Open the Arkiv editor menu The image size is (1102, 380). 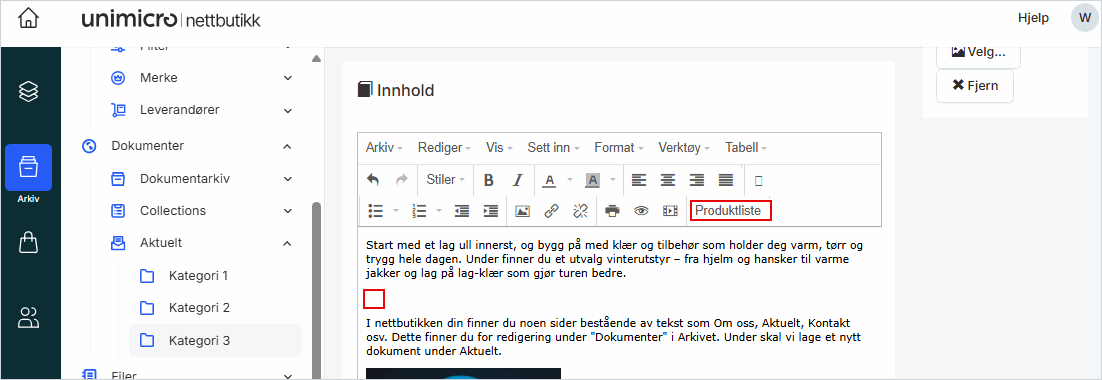click(x=384, y=148)
